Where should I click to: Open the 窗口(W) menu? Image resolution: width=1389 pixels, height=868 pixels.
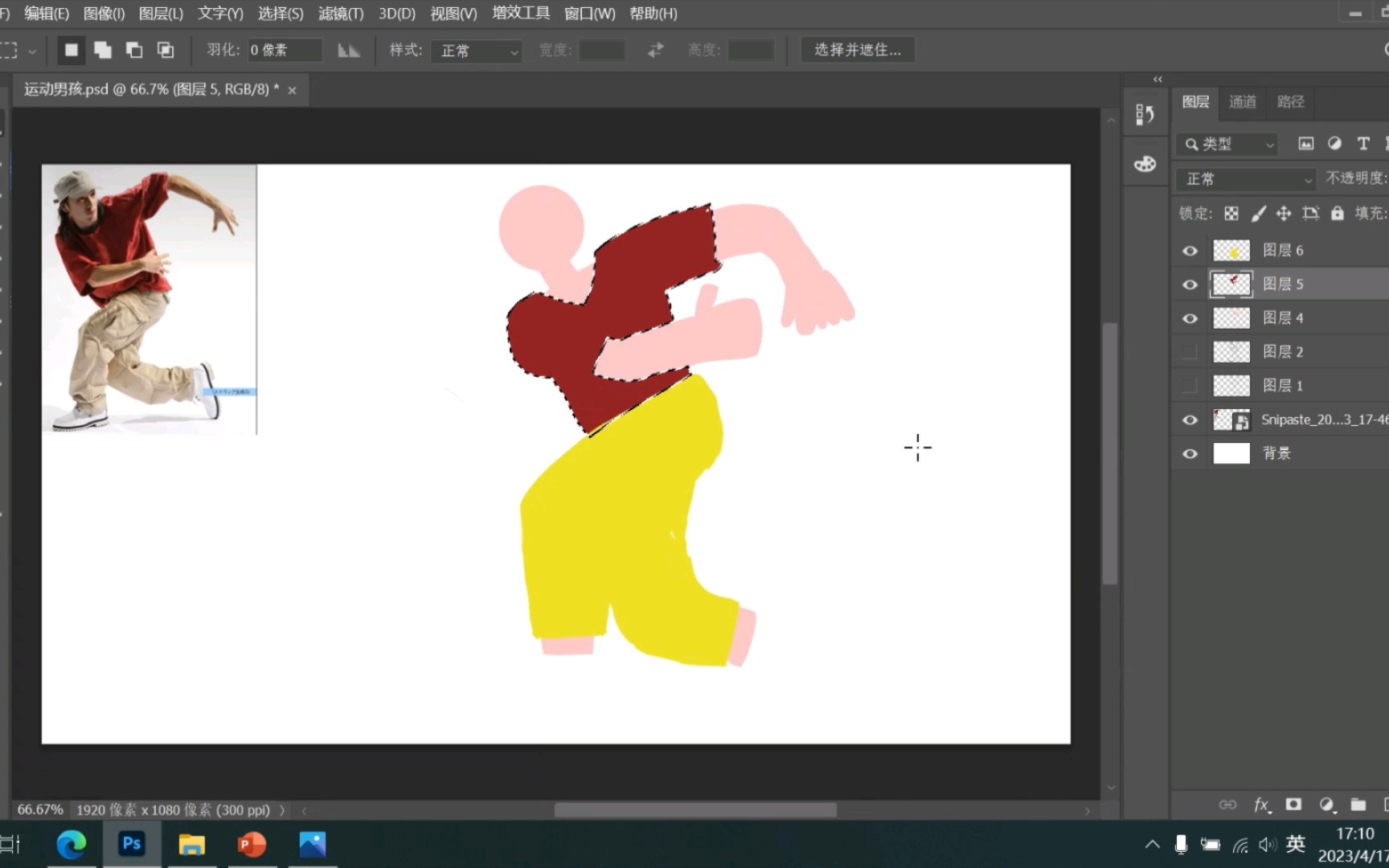point(589,14)
